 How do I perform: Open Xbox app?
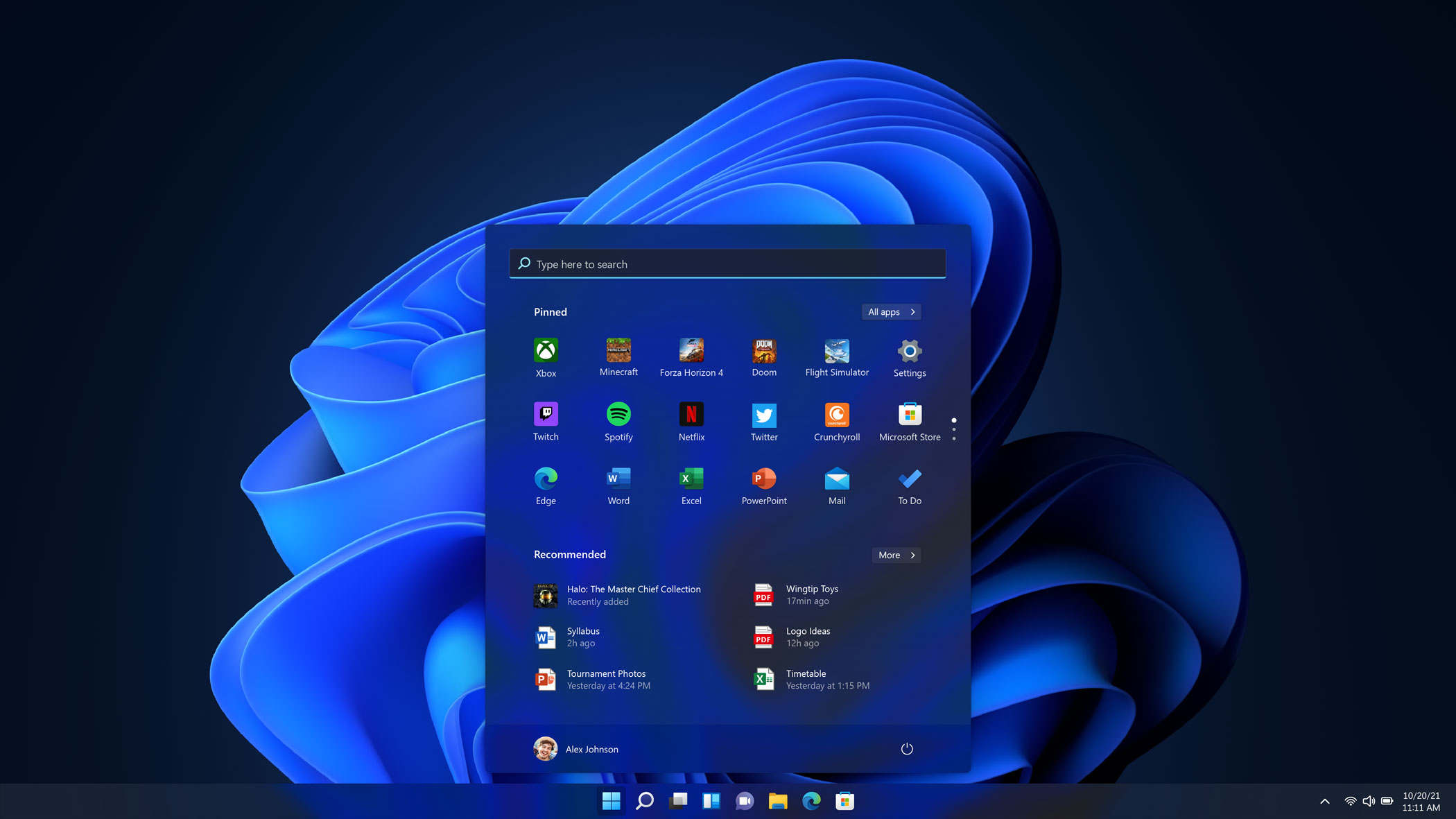pos(546,356)
